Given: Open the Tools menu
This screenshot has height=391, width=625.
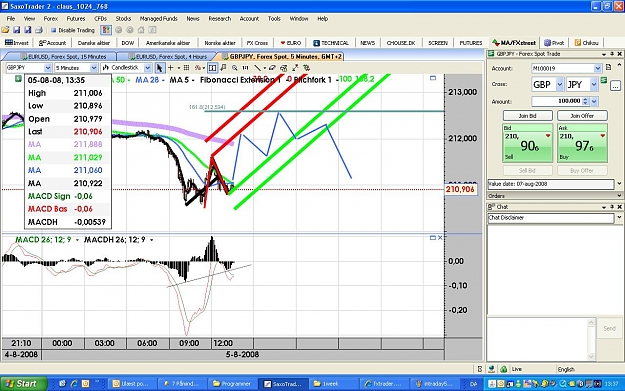Looking at the screenshot, I should pyautogui.click(x=274, y=19).
